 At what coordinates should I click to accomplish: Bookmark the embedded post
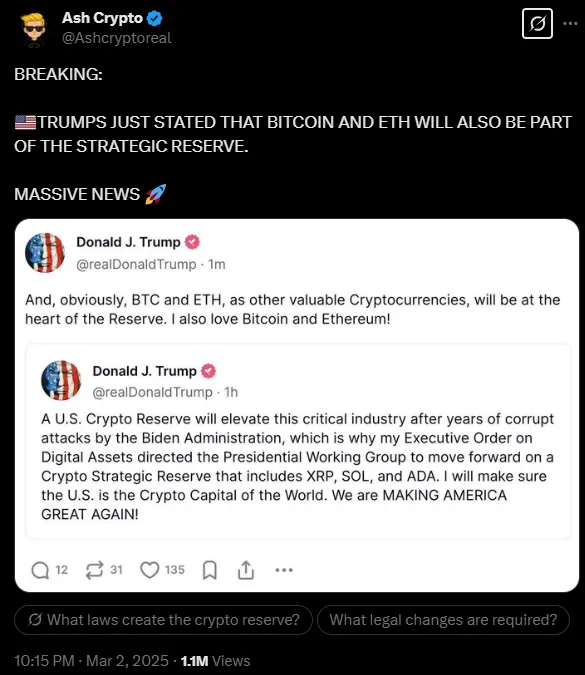[210, 570]
